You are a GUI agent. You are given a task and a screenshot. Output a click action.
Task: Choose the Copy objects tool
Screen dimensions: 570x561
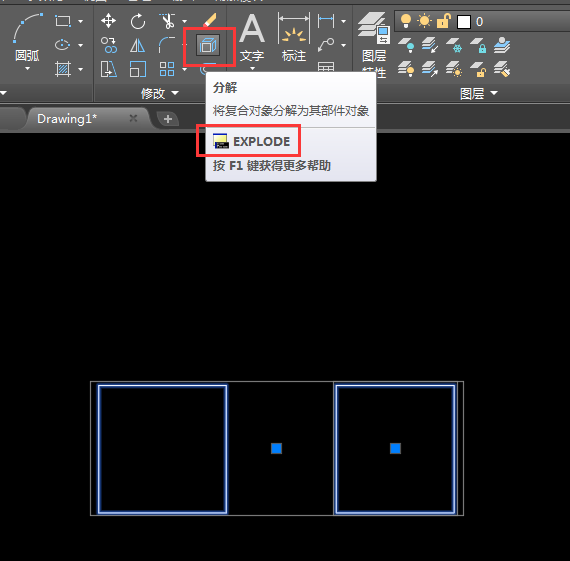[x=108, y=45]
